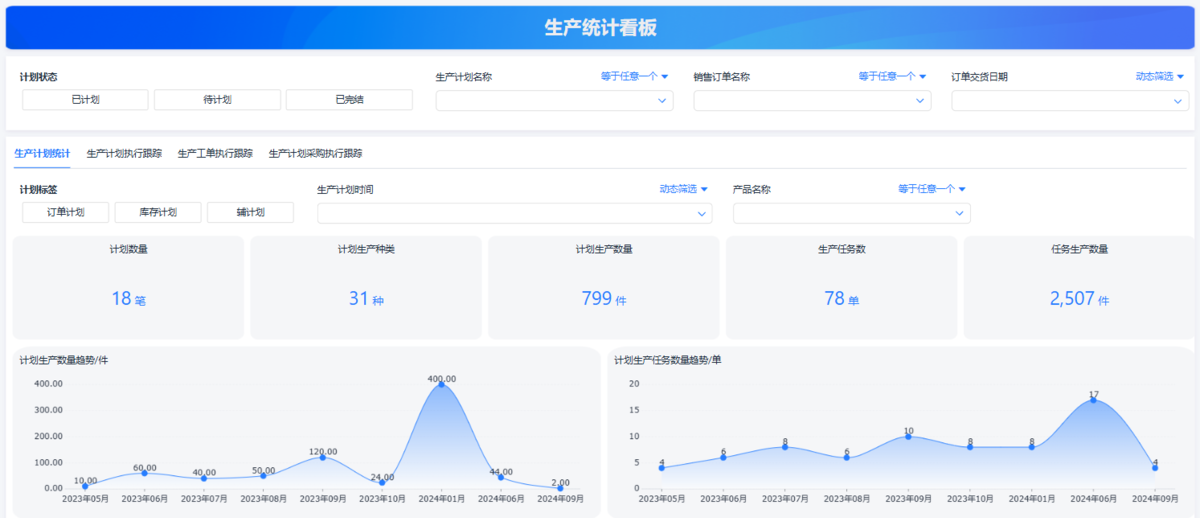The width and height of the screenshot is (1200, 518).
Task: Click the 任务生产数量 2,507 件 card
Action: pos(1079,288)
